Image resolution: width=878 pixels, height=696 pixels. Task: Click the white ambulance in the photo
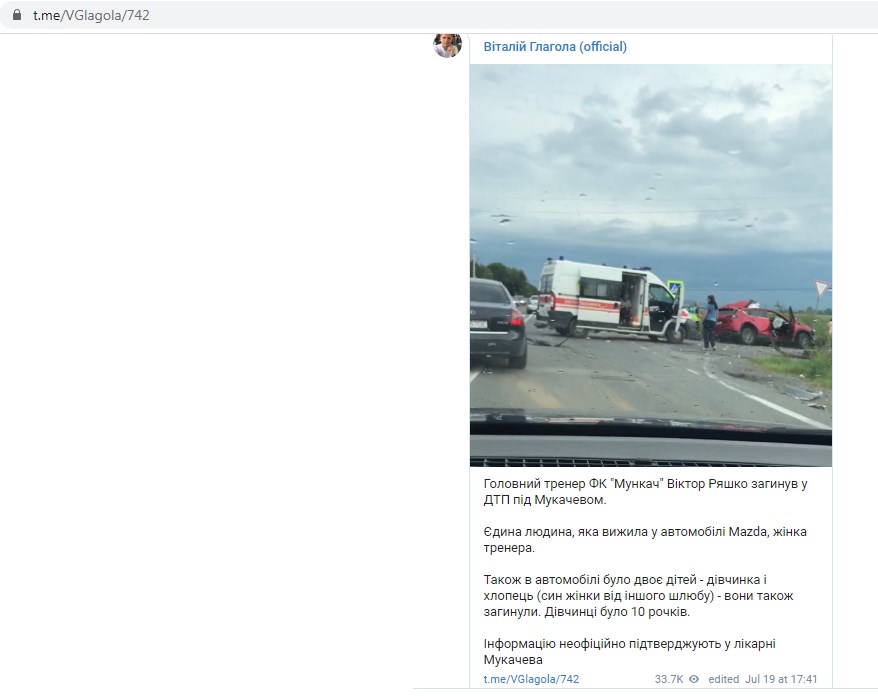[x=613, y=300]
